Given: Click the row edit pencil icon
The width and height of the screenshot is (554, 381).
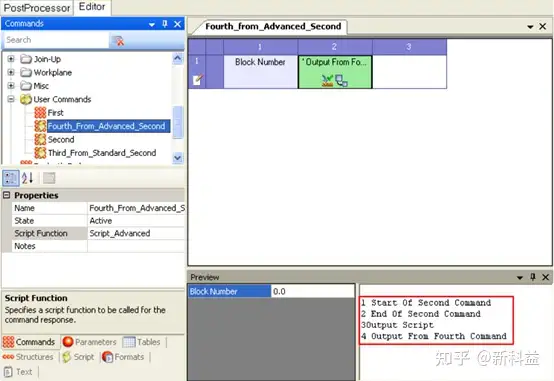Looking at the screenshot, I should coord(198,80).
